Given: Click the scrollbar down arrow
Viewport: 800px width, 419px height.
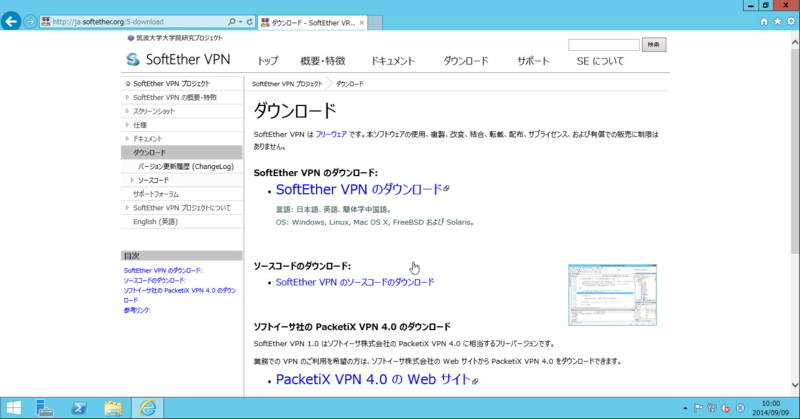Looking at the screenshot, I should 795,385.
